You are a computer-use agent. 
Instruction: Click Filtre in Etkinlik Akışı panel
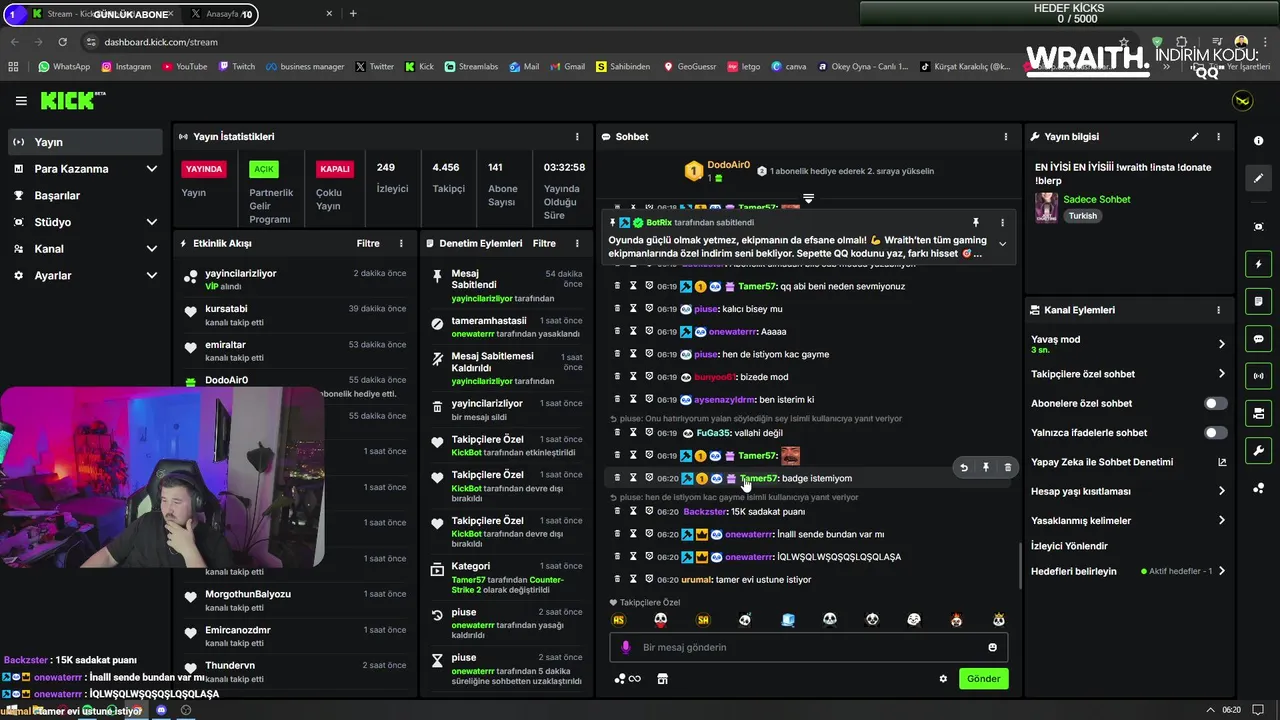tap(368, 243)
